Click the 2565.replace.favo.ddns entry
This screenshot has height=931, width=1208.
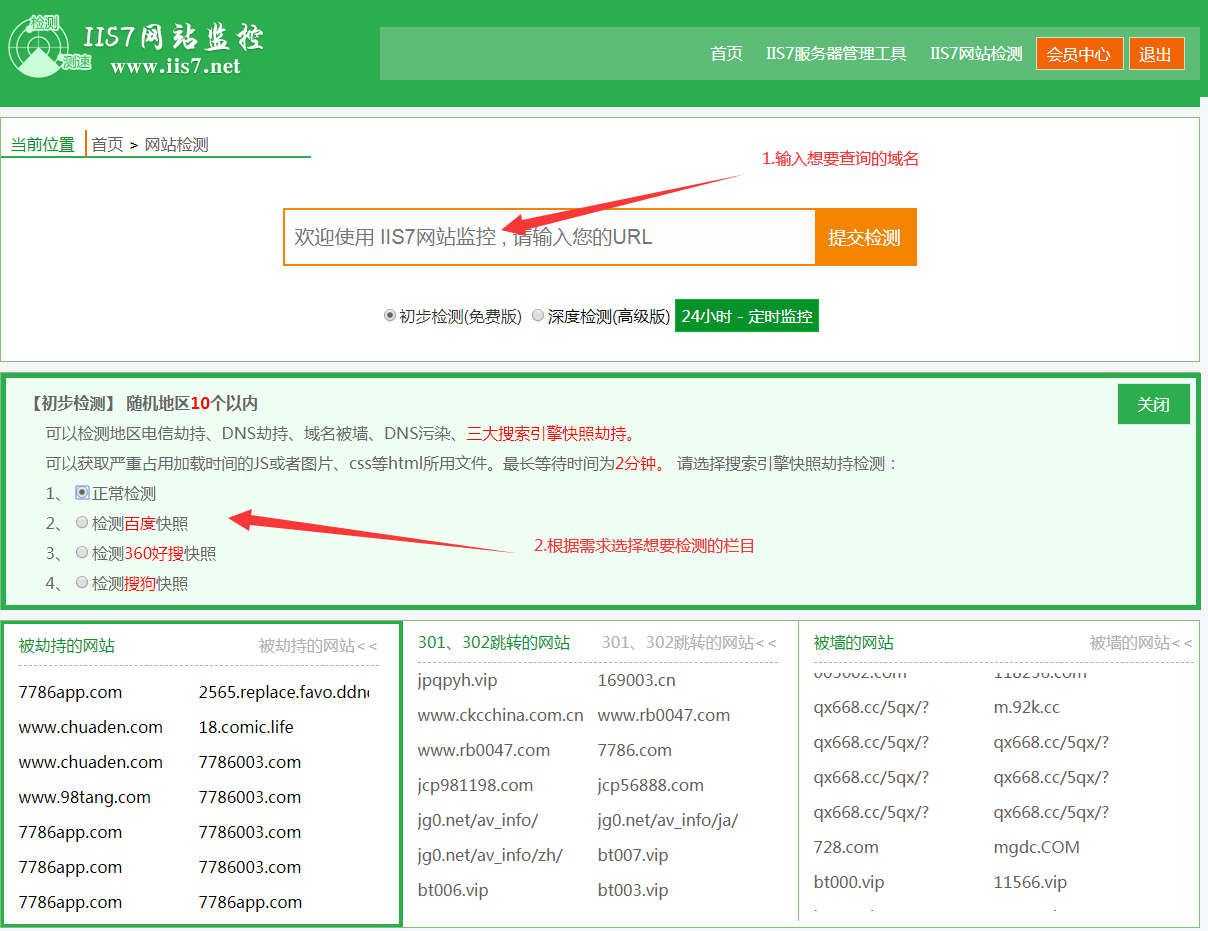tap(284, 692)
